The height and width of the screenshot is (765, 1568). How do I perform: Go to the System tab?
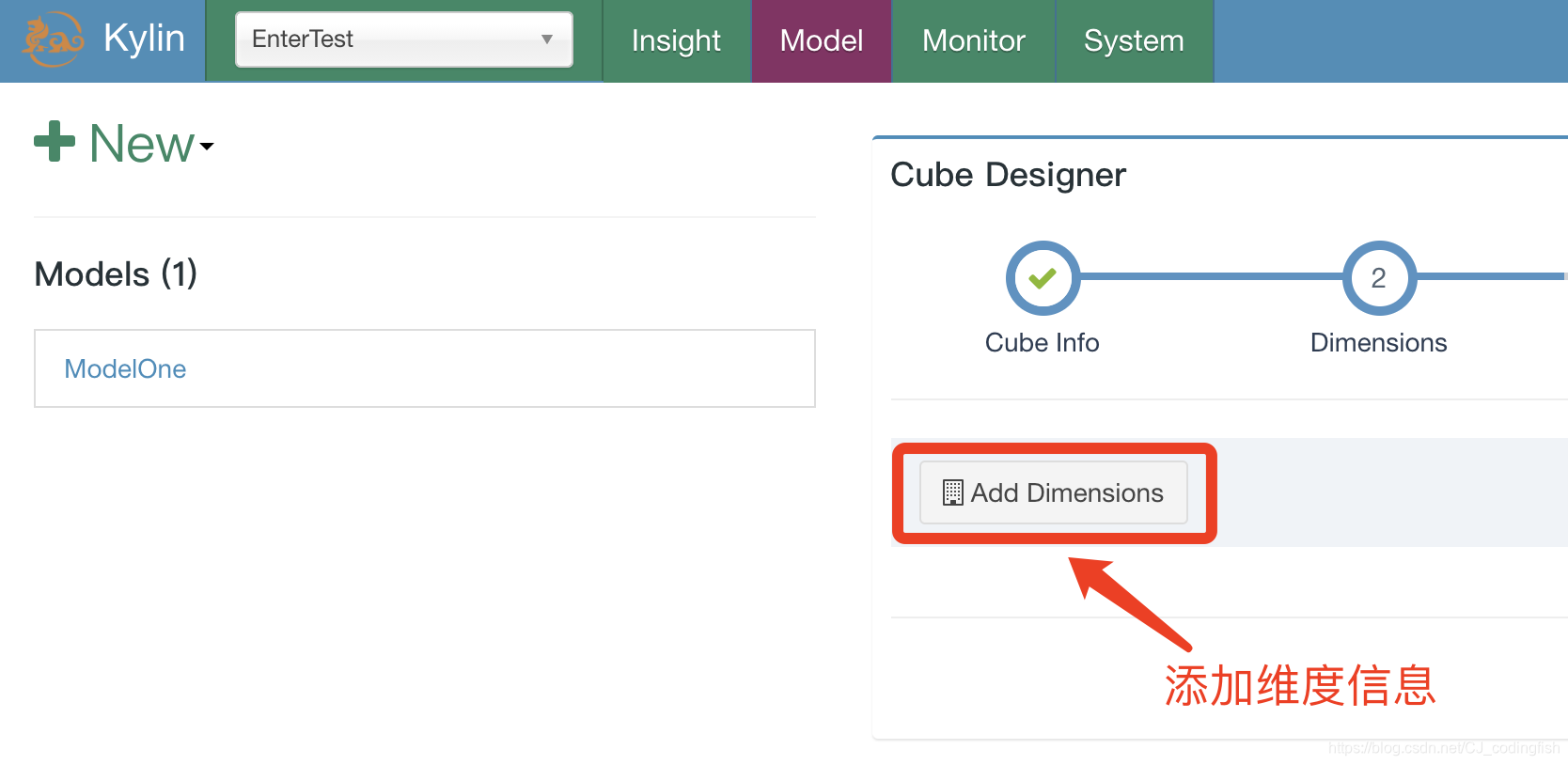pyautogui.click(x=1133, y=40)
